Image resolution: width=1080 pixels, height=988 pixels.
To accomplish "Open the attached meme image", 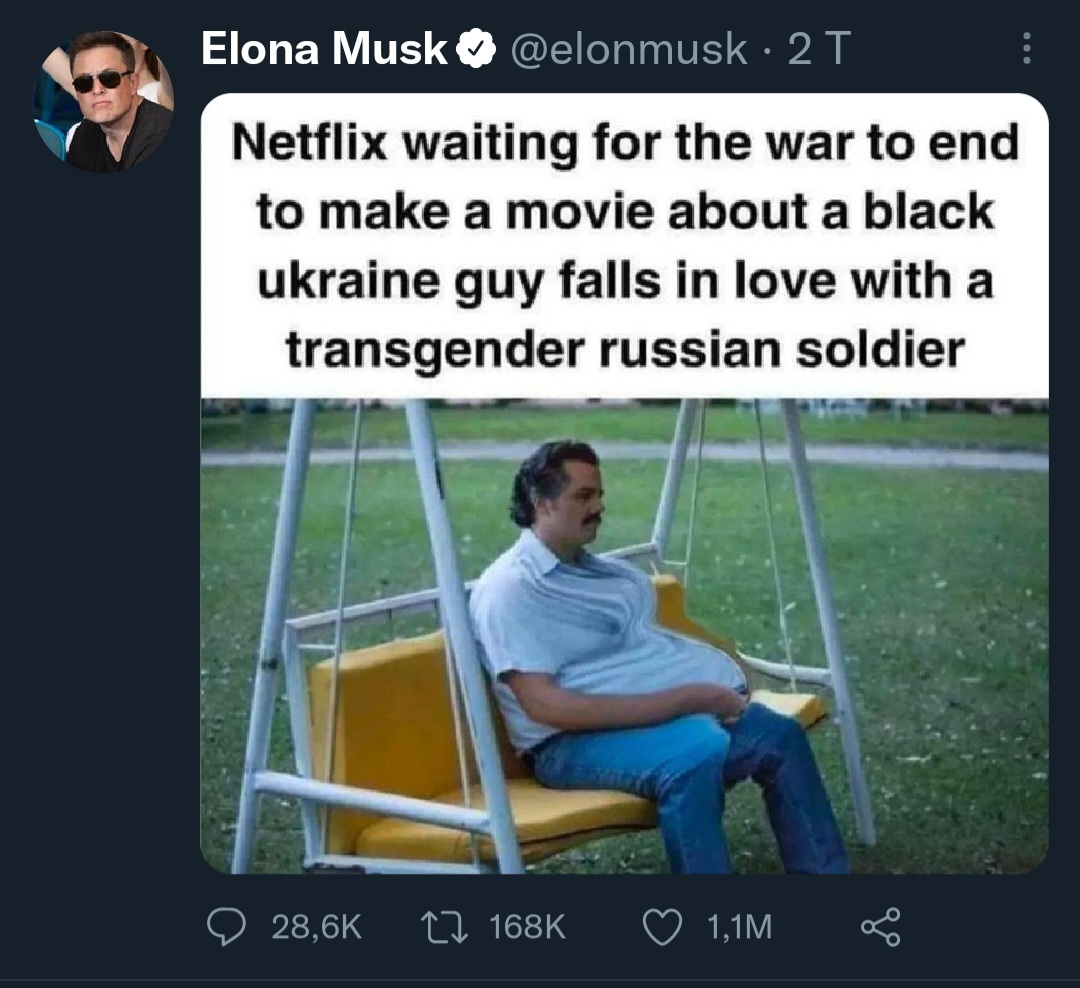I will (x=624, y=484).
